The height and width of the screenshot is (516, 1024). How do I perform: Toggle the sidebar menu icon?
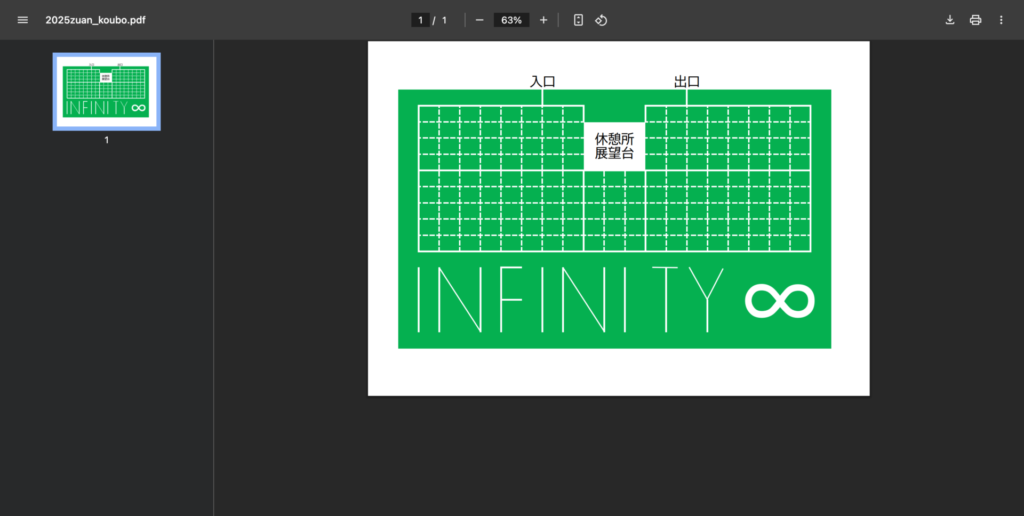pyautogui.click(x=23, y=20)
